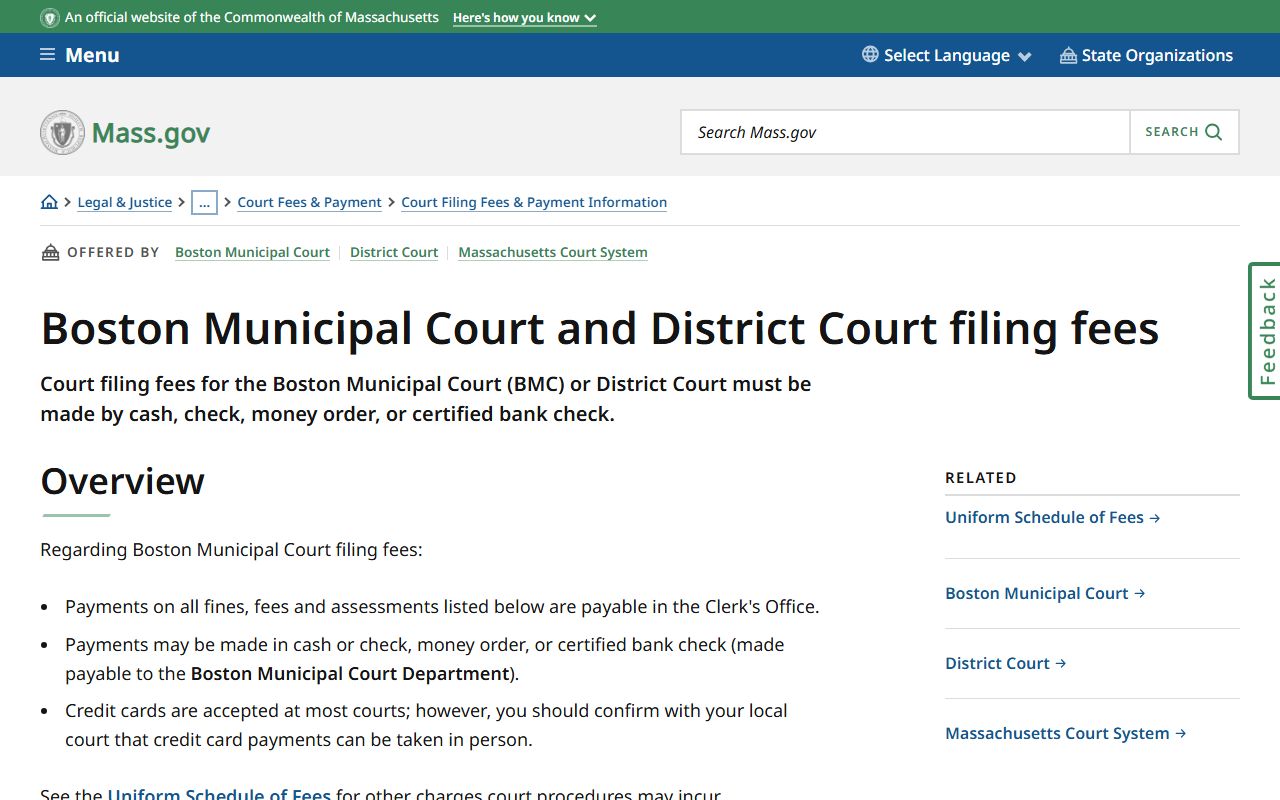Click Uniform Schedule of Fees inline link
This screenshot has width=1280, height=800.
point(219,794)
